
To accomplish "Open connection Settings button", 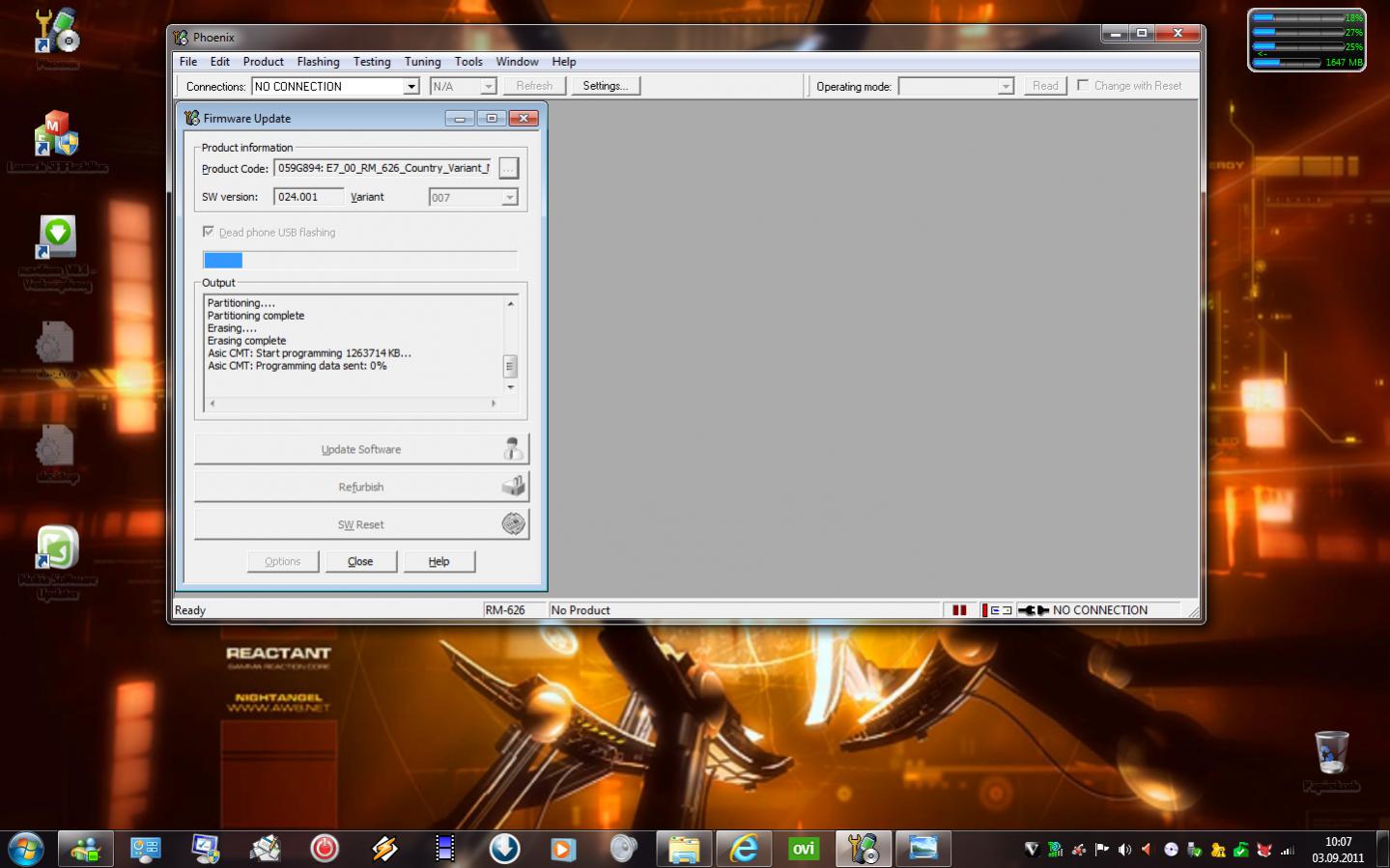I will [606, 86].
